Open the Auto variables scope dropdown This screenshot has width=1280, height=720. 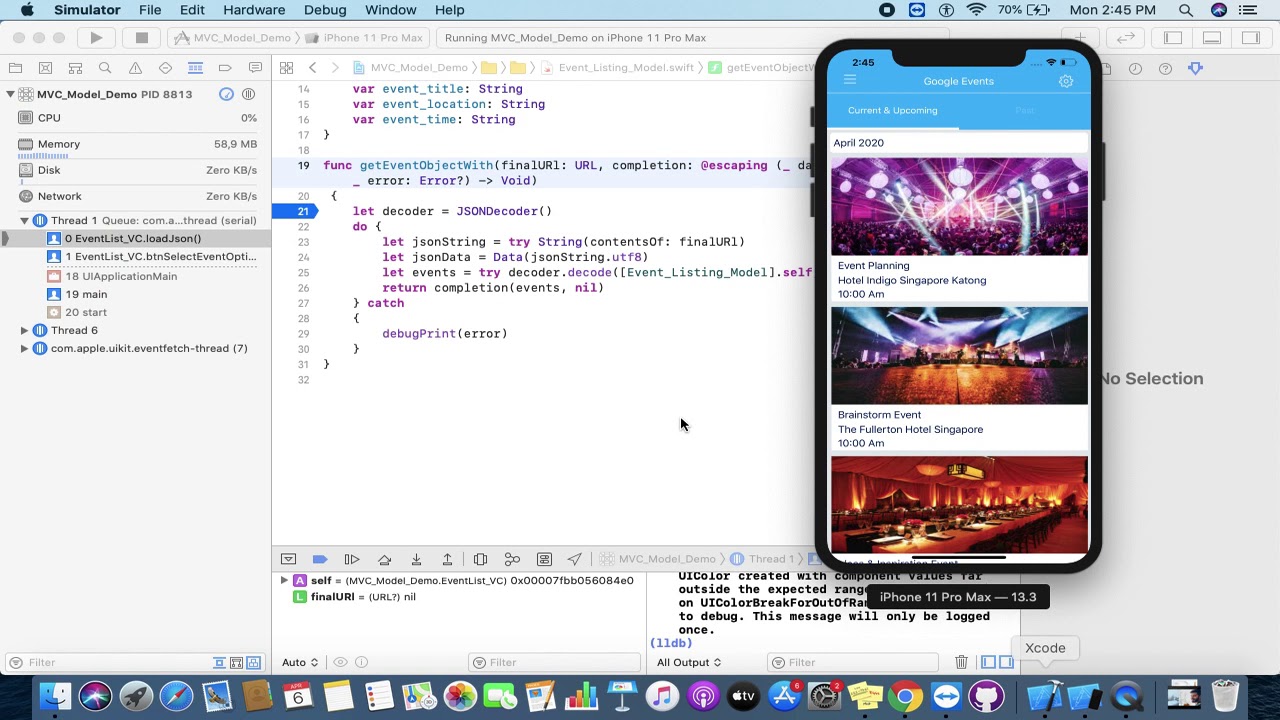tap(300, 662)
